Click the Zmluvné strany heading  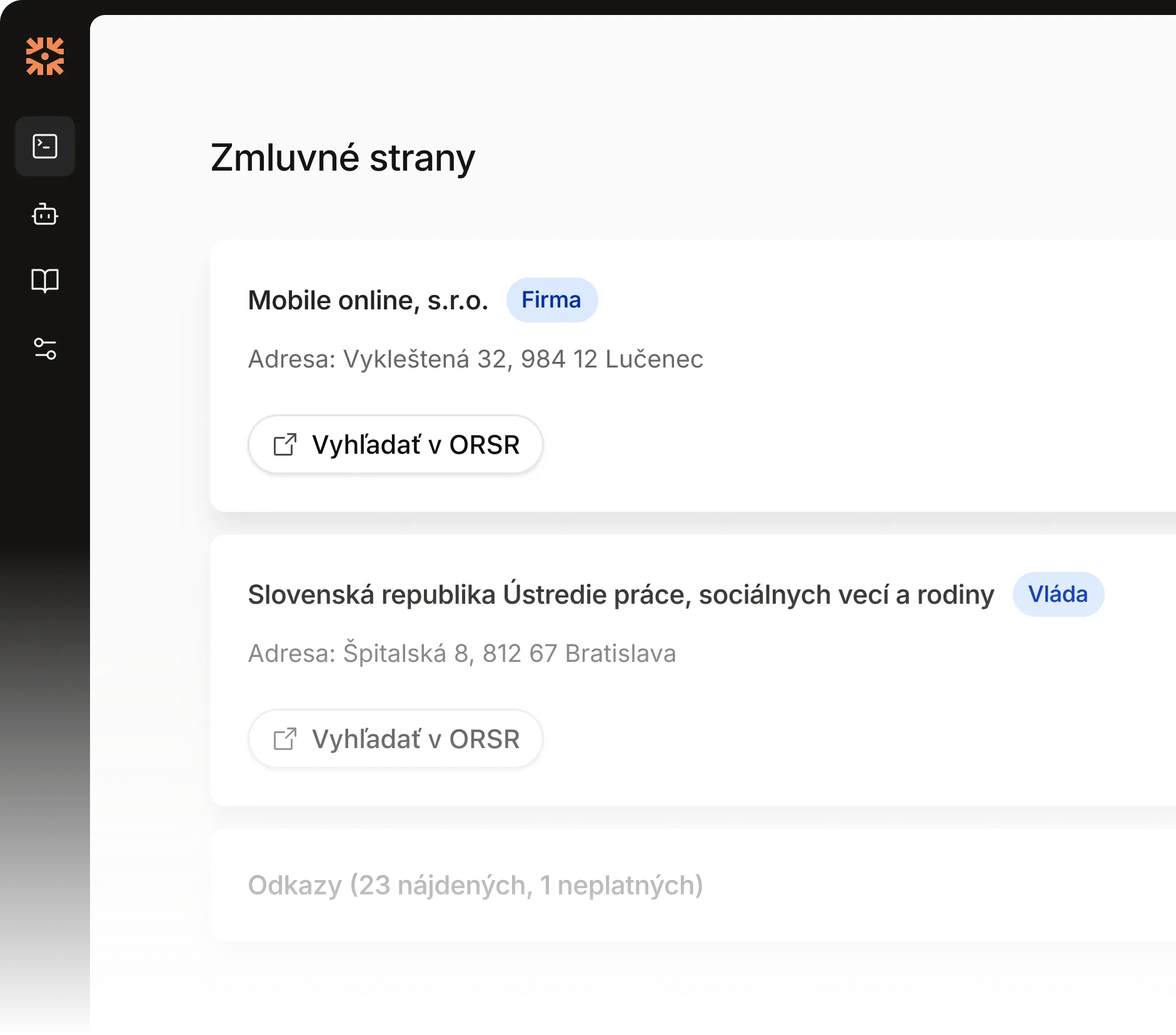343,157
